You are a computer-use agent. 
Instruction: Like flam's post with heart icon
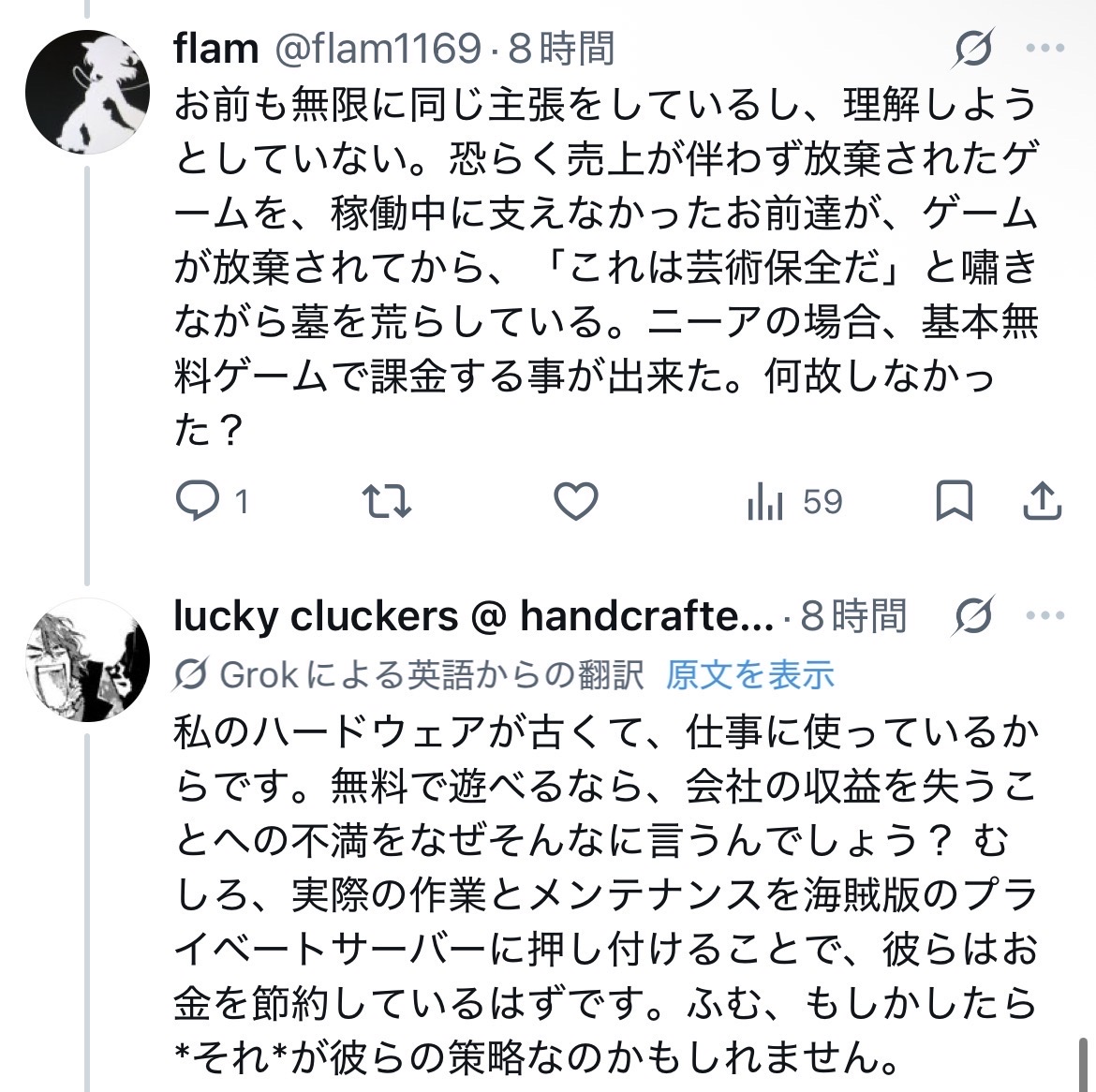tap(576, 502)
